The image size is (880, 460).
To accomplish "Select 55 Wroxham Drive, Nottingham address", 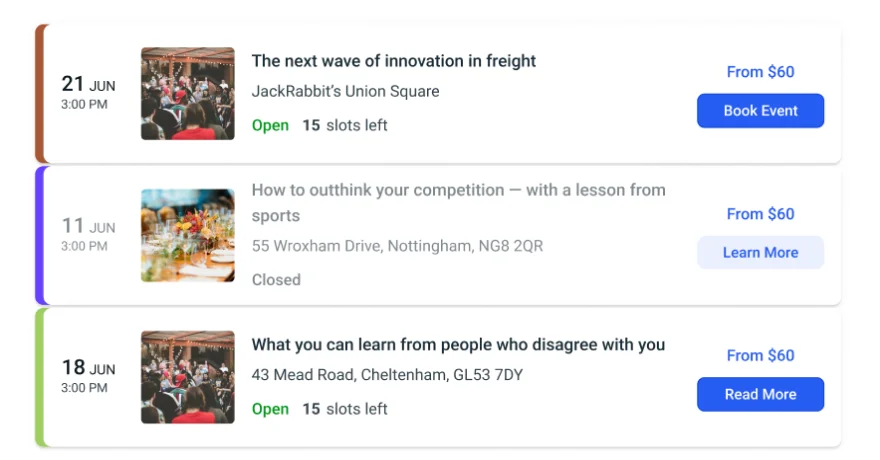I will coord(397,246).
